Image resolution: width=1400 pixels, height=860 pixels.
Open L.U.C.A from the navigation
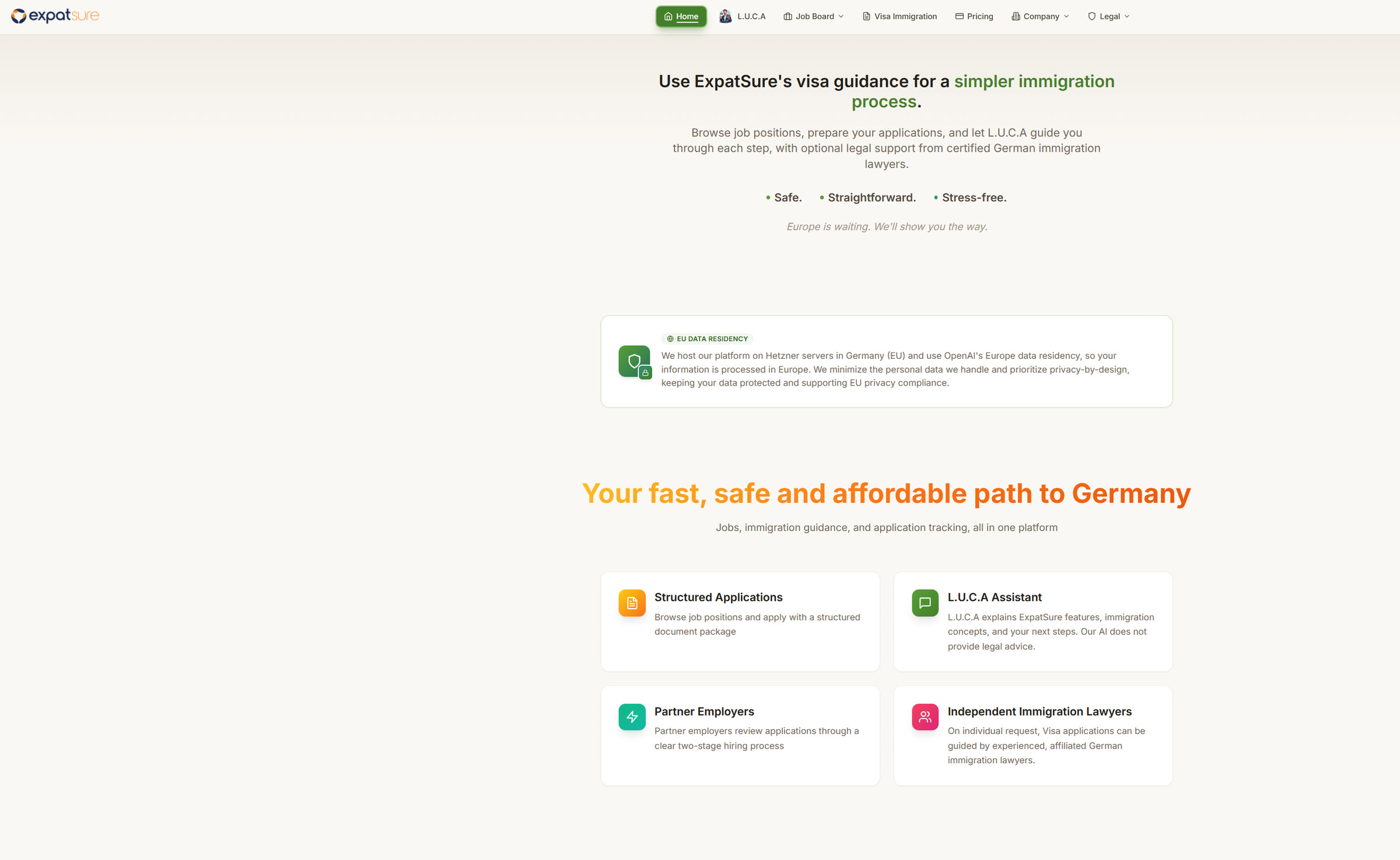click(x=742, y=16)
